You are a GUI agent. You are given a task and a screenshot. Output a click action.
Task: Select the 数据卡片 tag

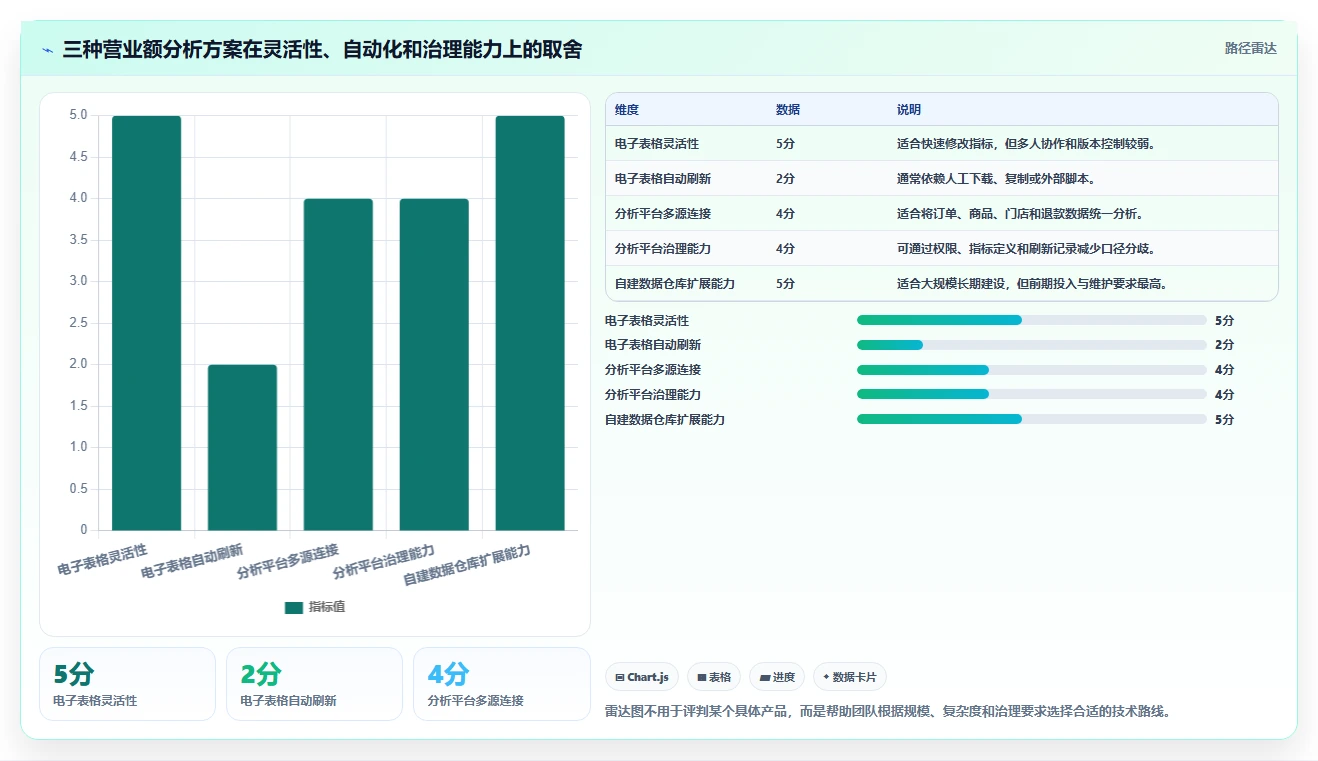850,677
